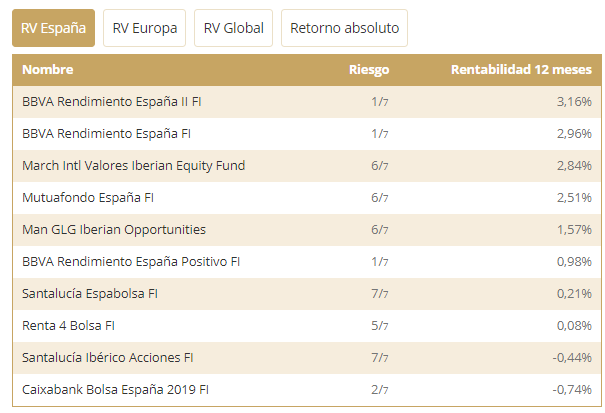Open the RV Global tab

coord(234,28)
